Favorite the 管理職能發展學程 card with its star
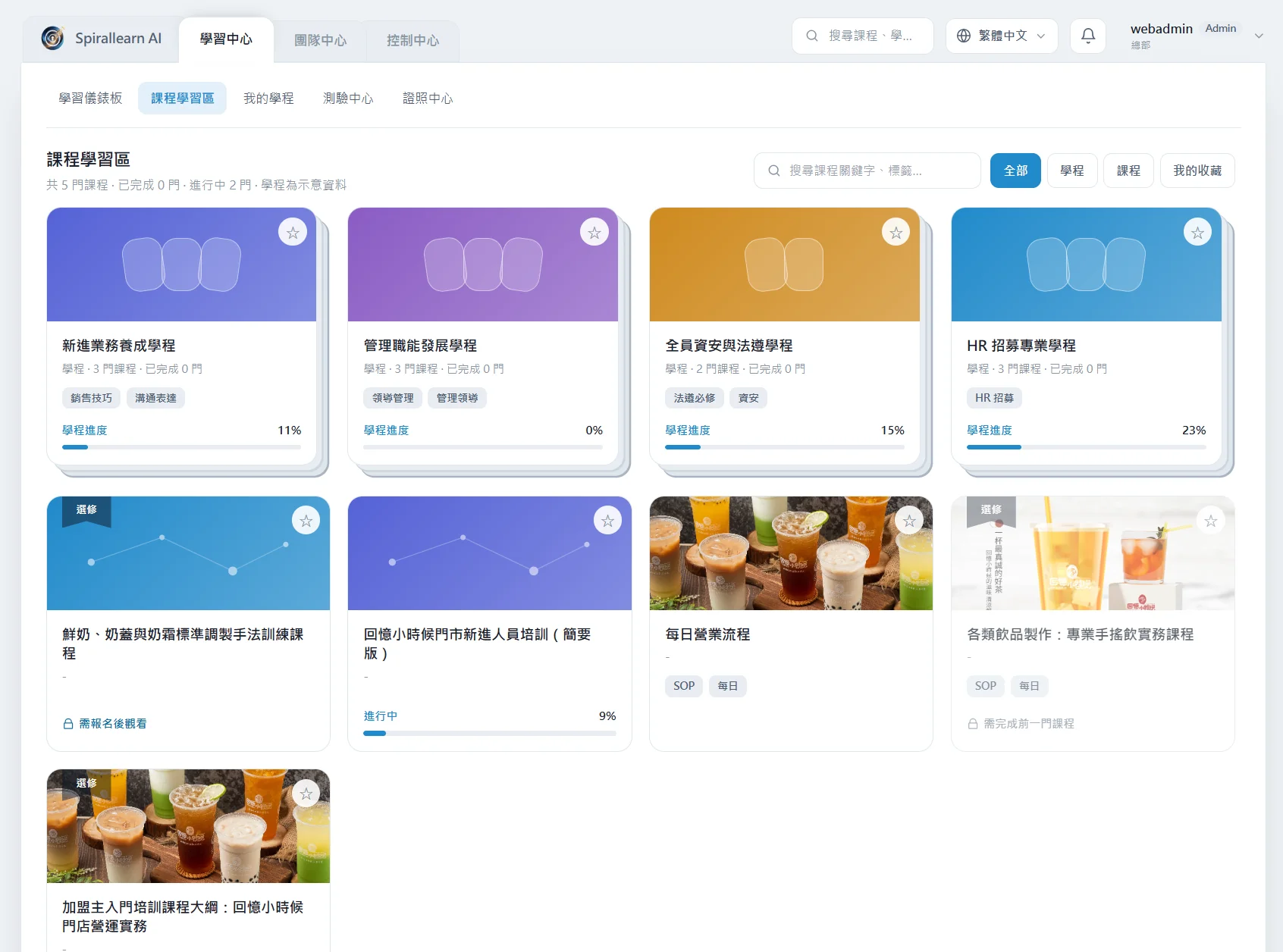The image size is (1283, 952). (594, 232)
